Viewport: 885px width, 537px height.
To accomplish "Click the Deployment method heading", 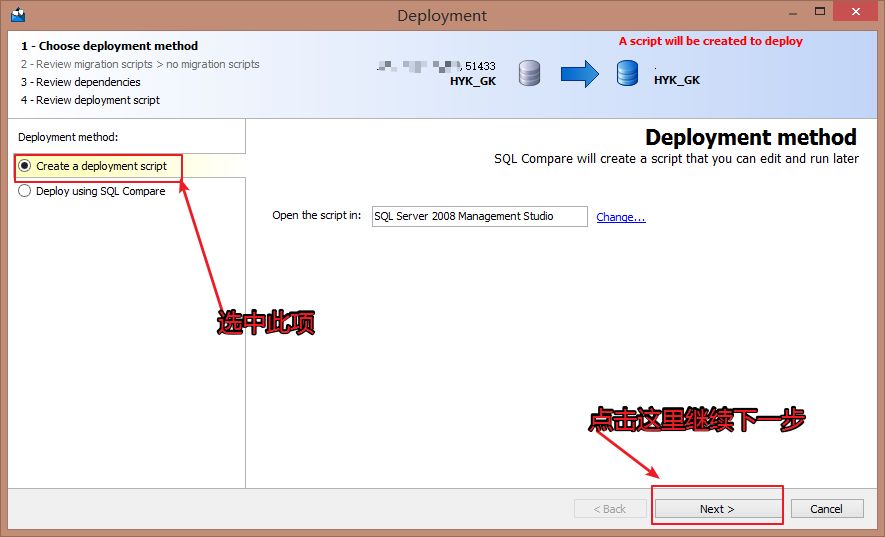I will tap(751, 137).
